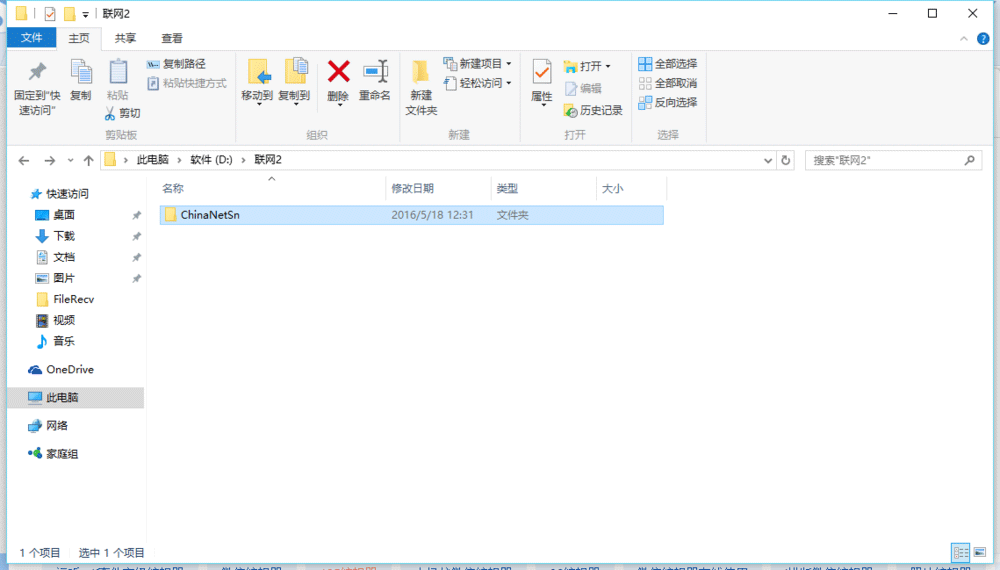Open the help question mark icon
1000x570 pixels.
[x=983, y=39]
